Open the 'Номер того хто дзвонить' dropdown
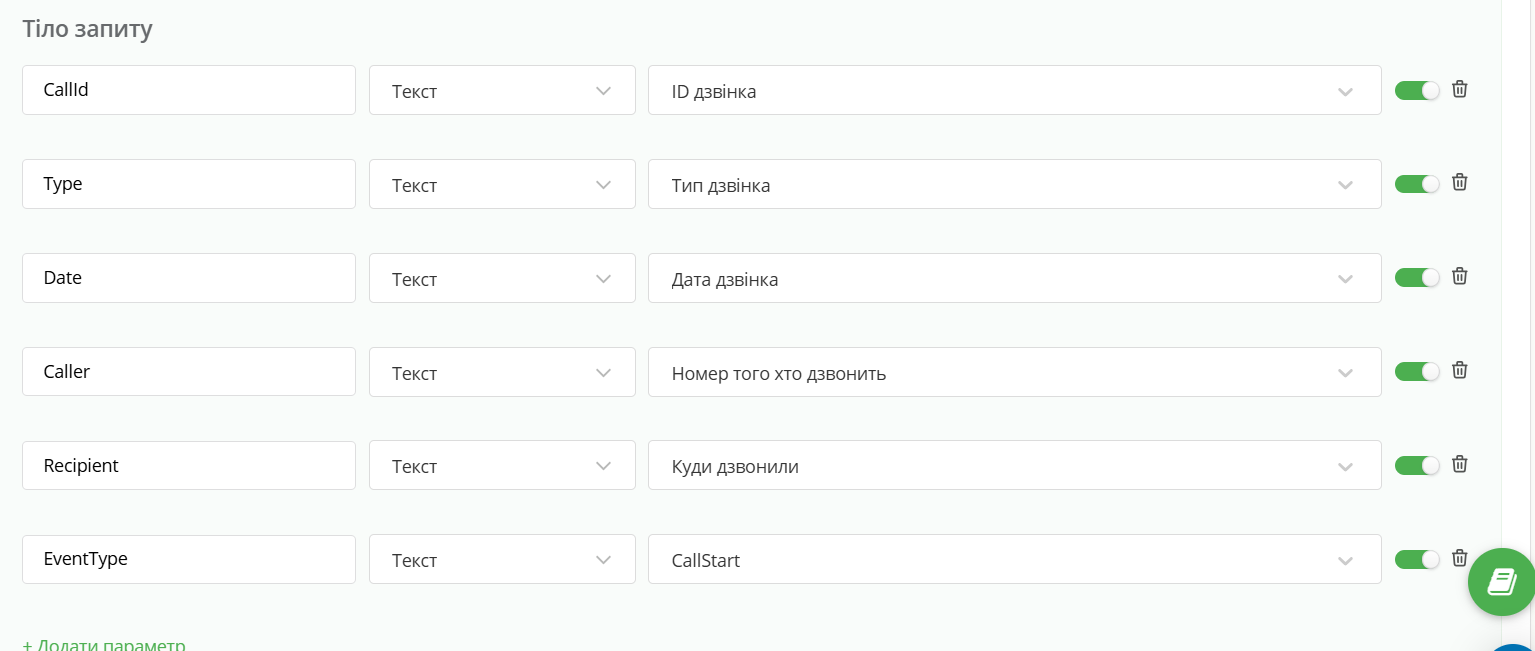1535x651 pixels. pyautogui.click(x=1014, y=373)
